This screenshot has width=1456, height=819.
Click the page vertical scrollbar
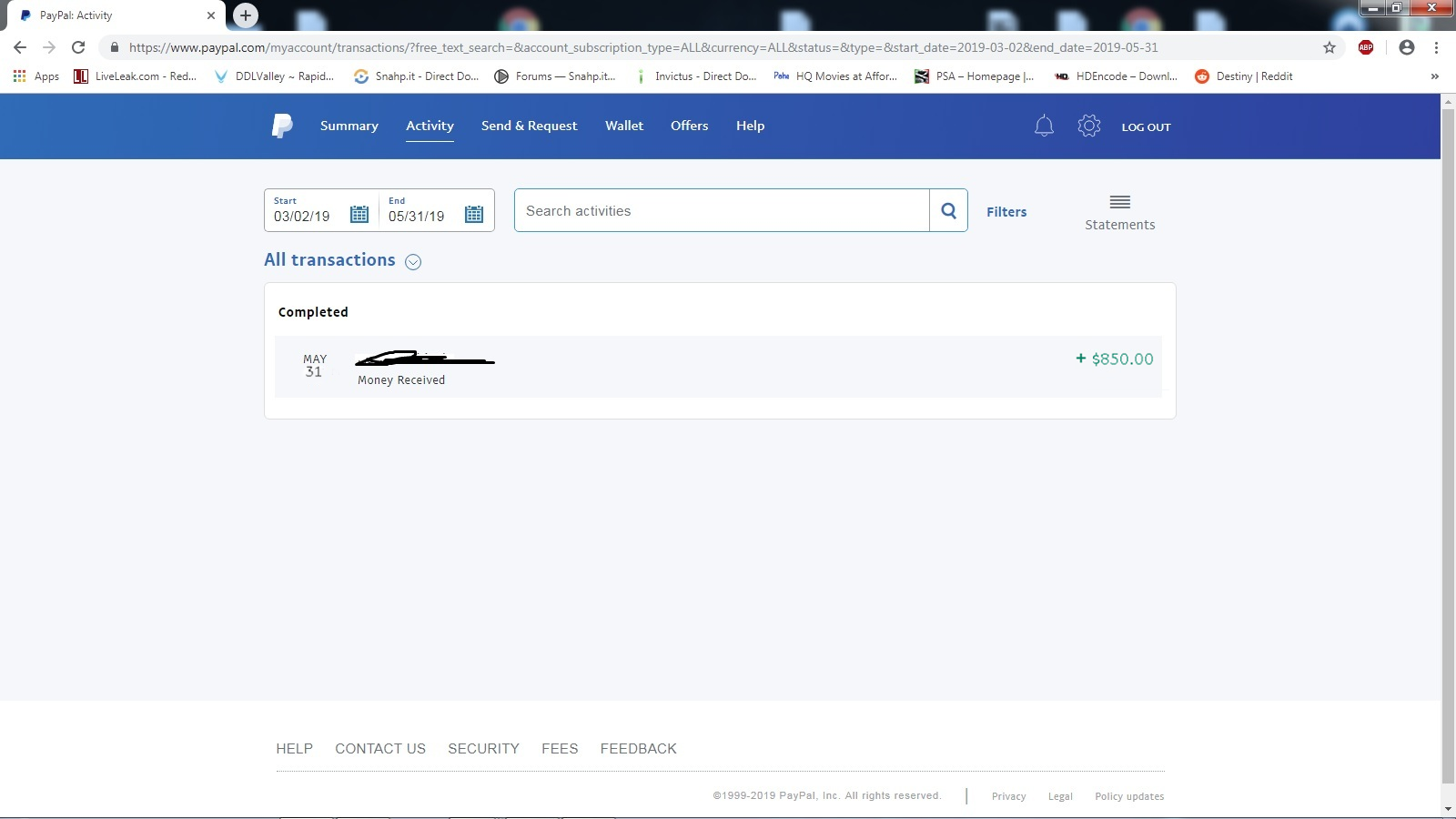[1449, 446]
